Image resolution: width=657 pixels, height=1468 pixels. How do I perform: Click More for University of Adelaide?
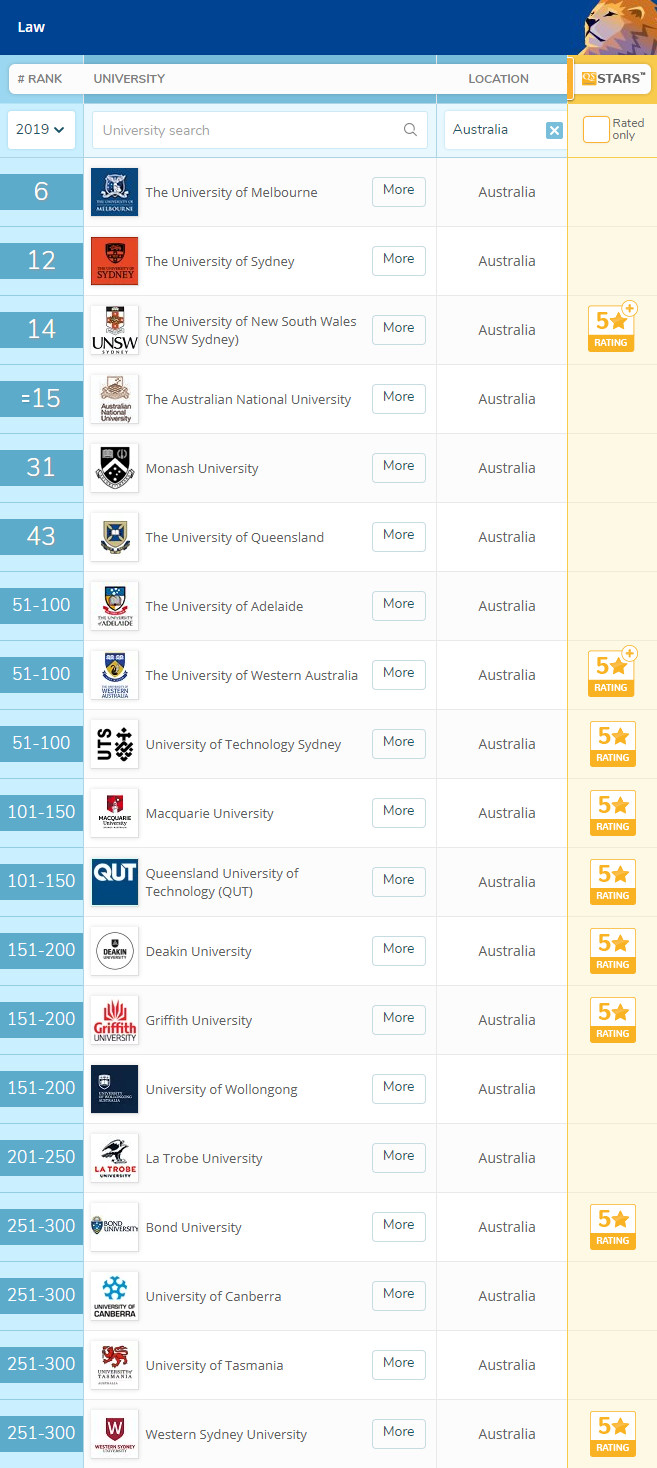click(x=399, y=605)
